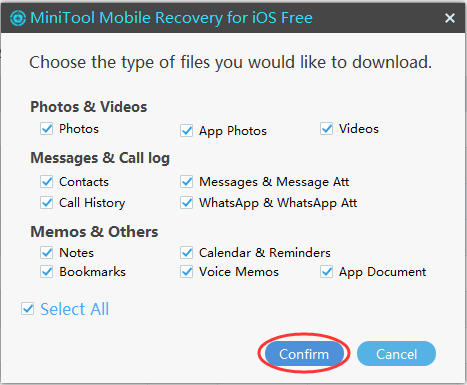This screenshot has width=467, height=385.
Task: Click the Select All label text
Action: pos(75,309)
